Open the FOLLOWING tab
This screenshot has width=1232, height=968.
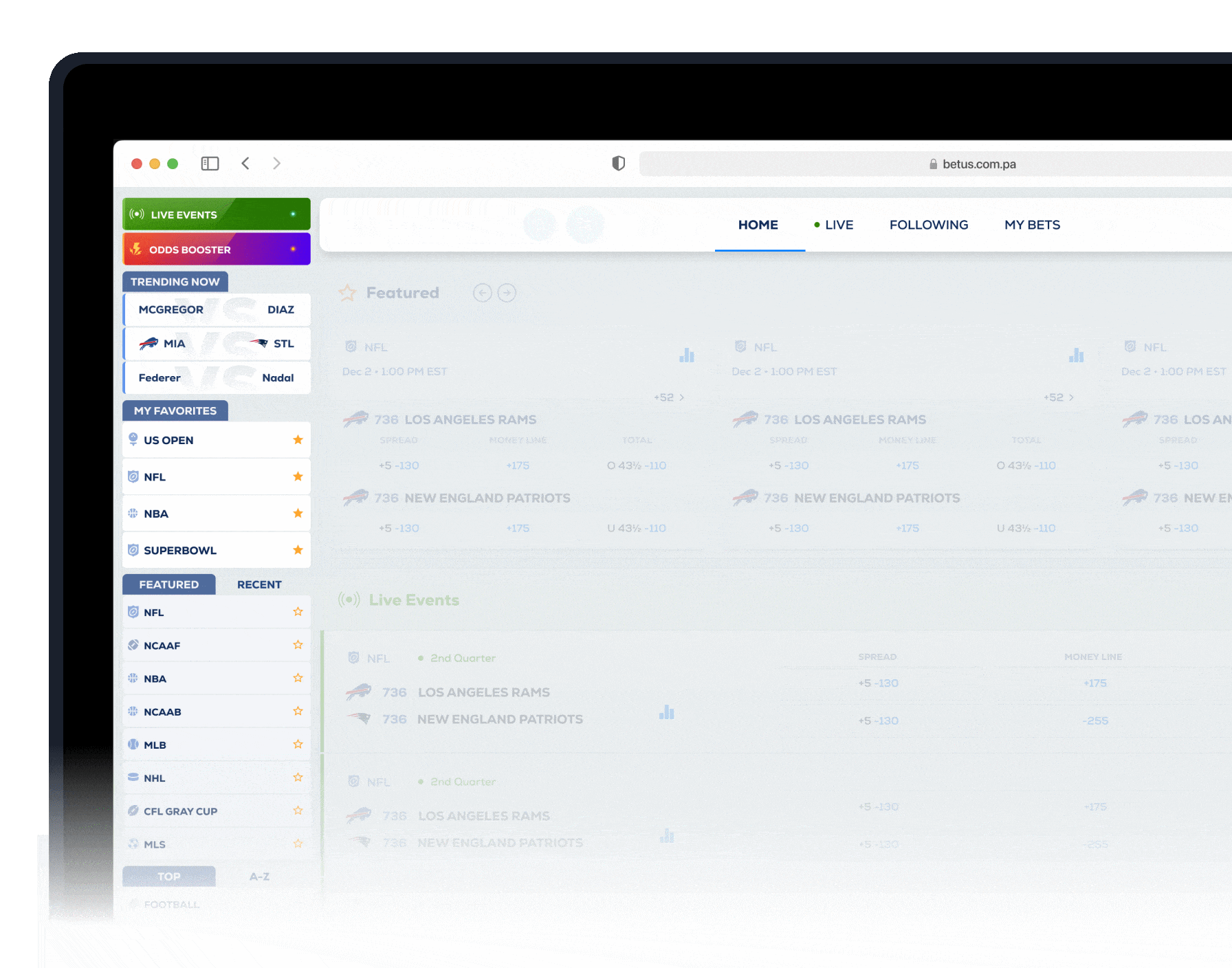click(929, 225)
